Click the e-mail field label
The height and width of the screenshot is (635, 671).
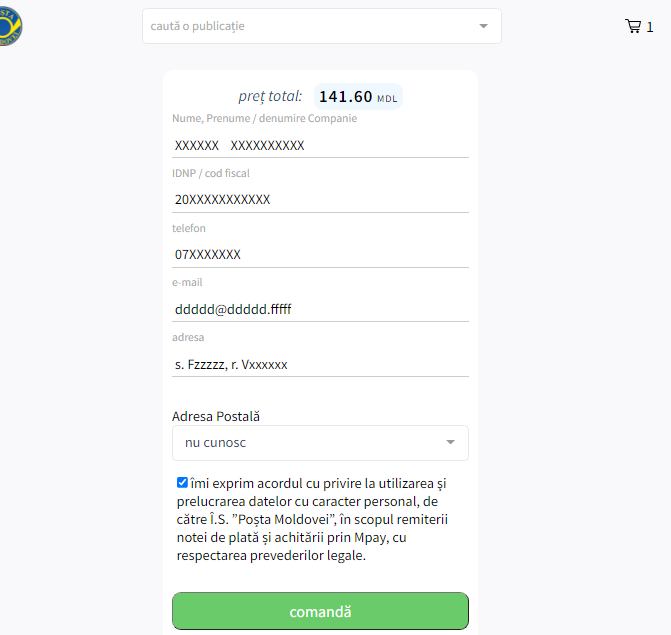click(x=187, y=282)
